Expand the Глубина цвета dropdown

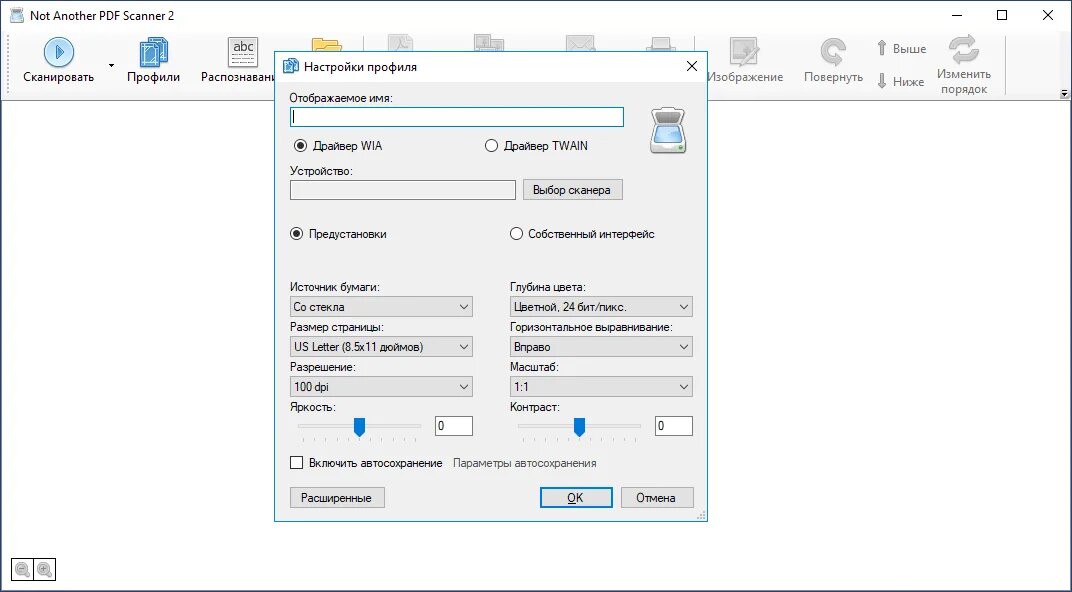pyautogui.click(x=601, y=307)
